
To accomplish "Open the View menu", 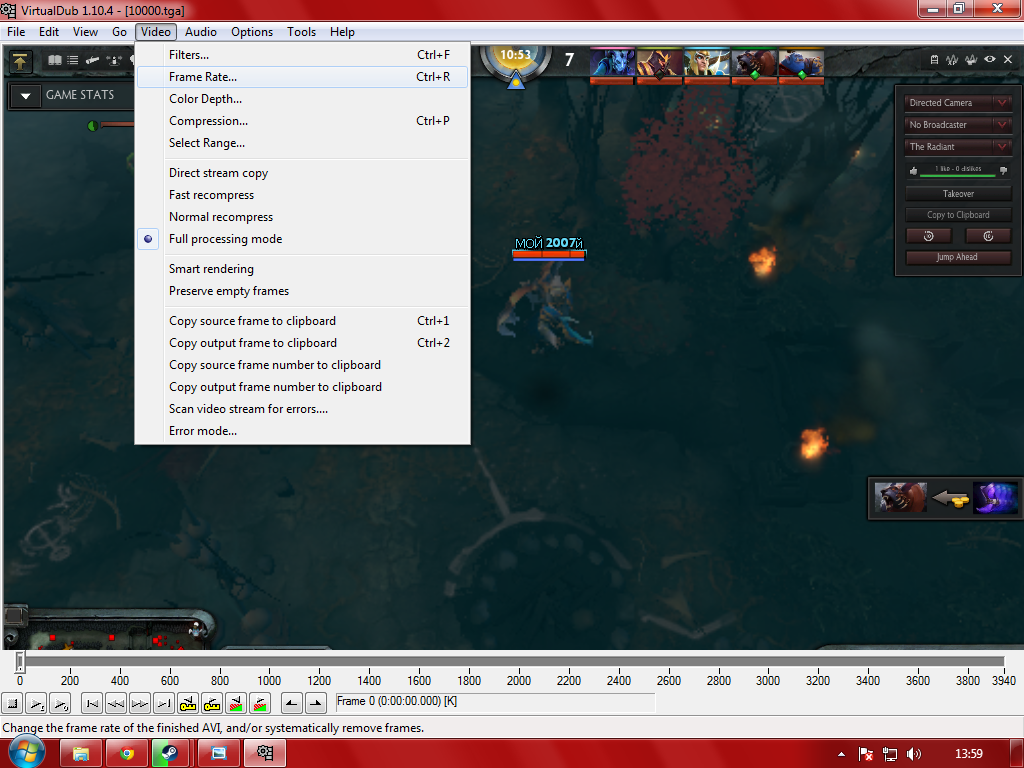I will point(85,32).
